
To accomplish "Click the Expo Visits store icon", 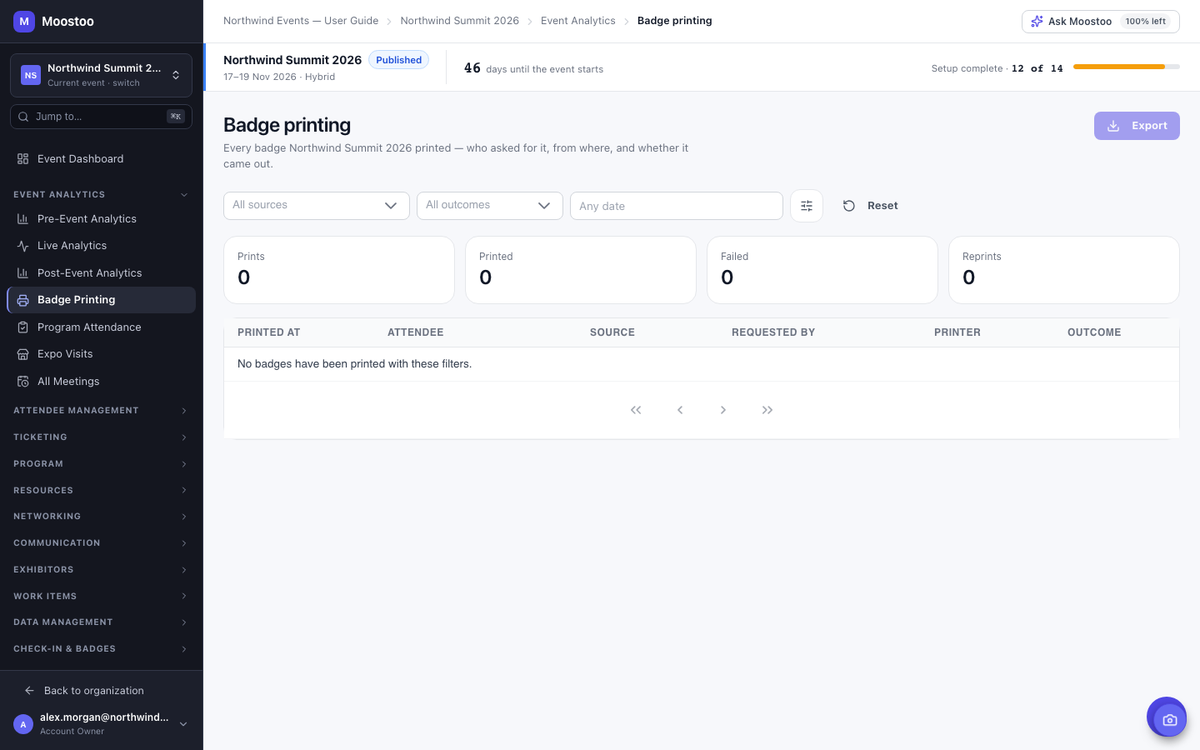I will [x=23, y=354].
